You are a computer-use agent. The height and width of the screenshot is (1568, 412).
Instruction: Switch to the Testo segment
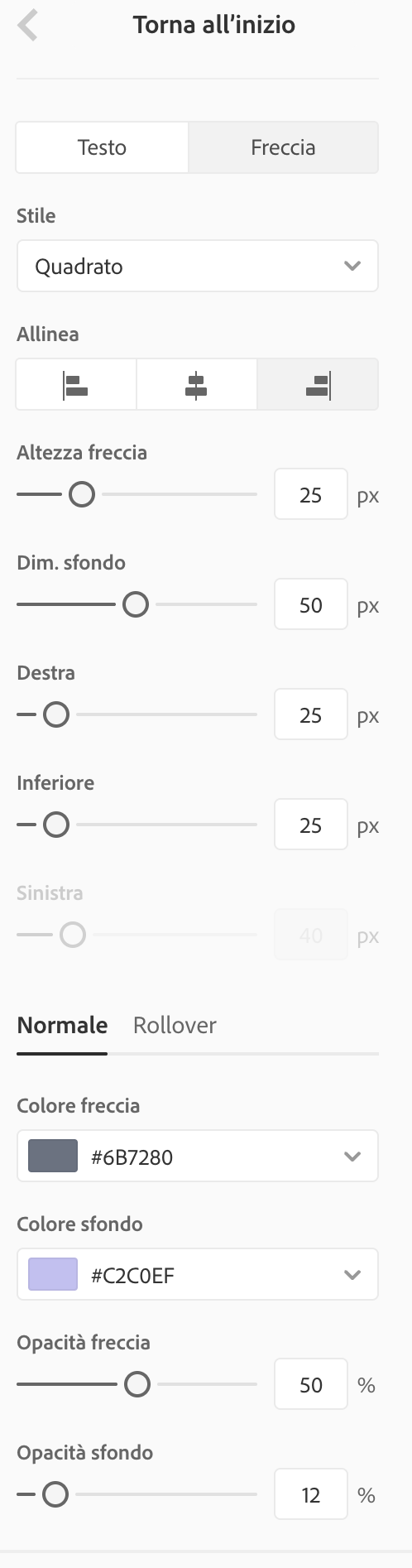pos(102,147)
